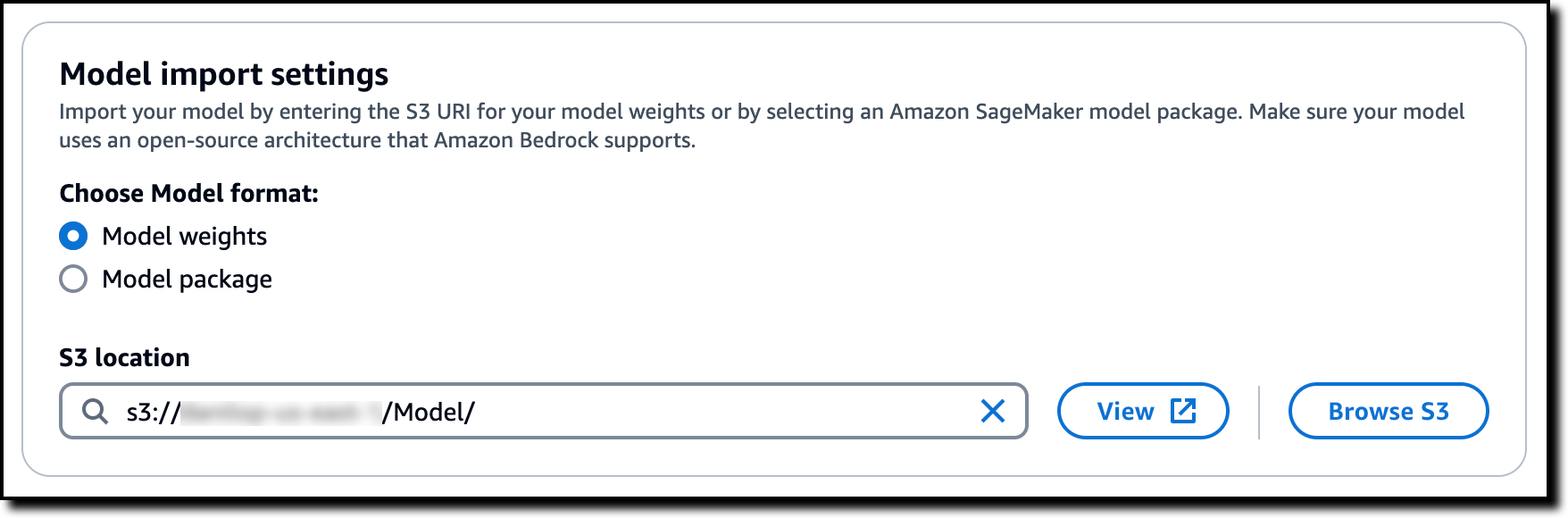Click the 's3://' prefix in the URI field
The image size is (1568, 518).
[153, 412]
